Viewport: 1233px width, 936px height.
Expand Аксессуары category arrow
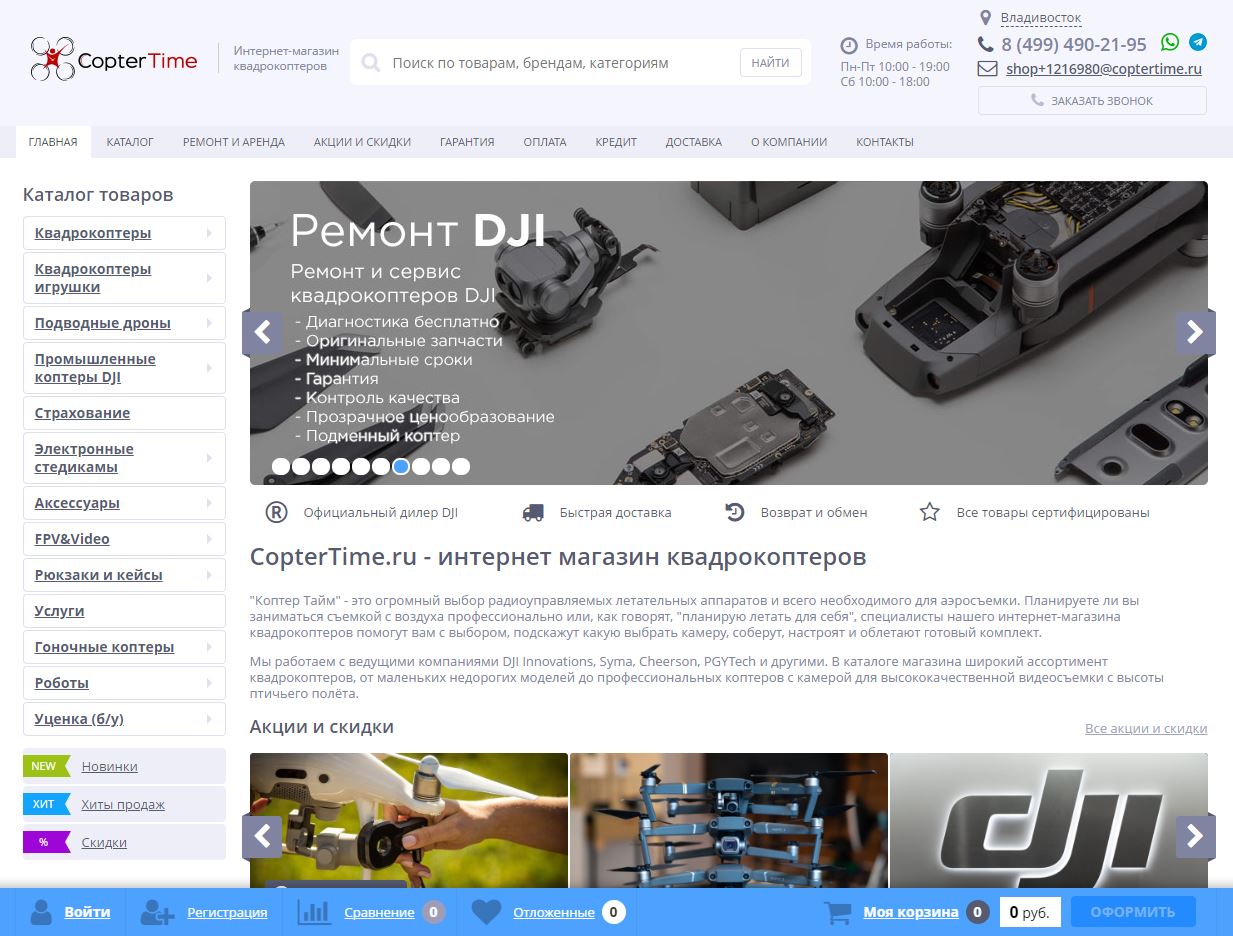209,503
